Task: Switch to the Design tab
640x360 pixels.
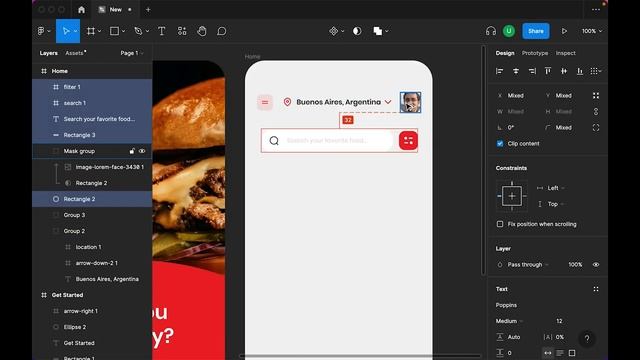Action: tap(505, 53)
